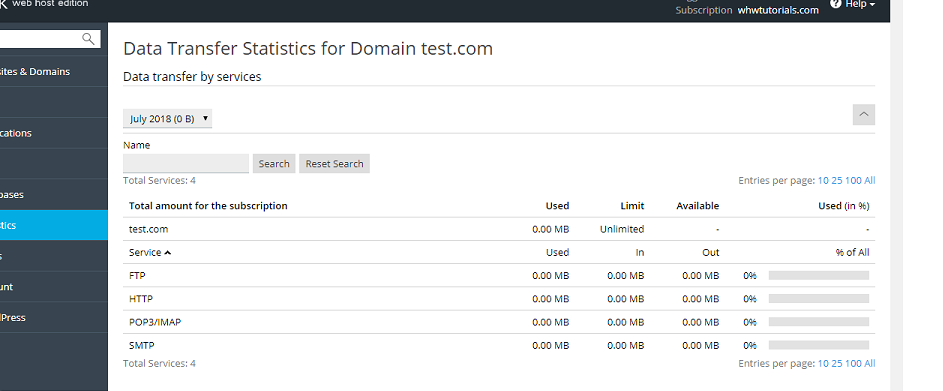Open the WordPress sidebar item
943x391 pixels.
[x=54, y=318]
